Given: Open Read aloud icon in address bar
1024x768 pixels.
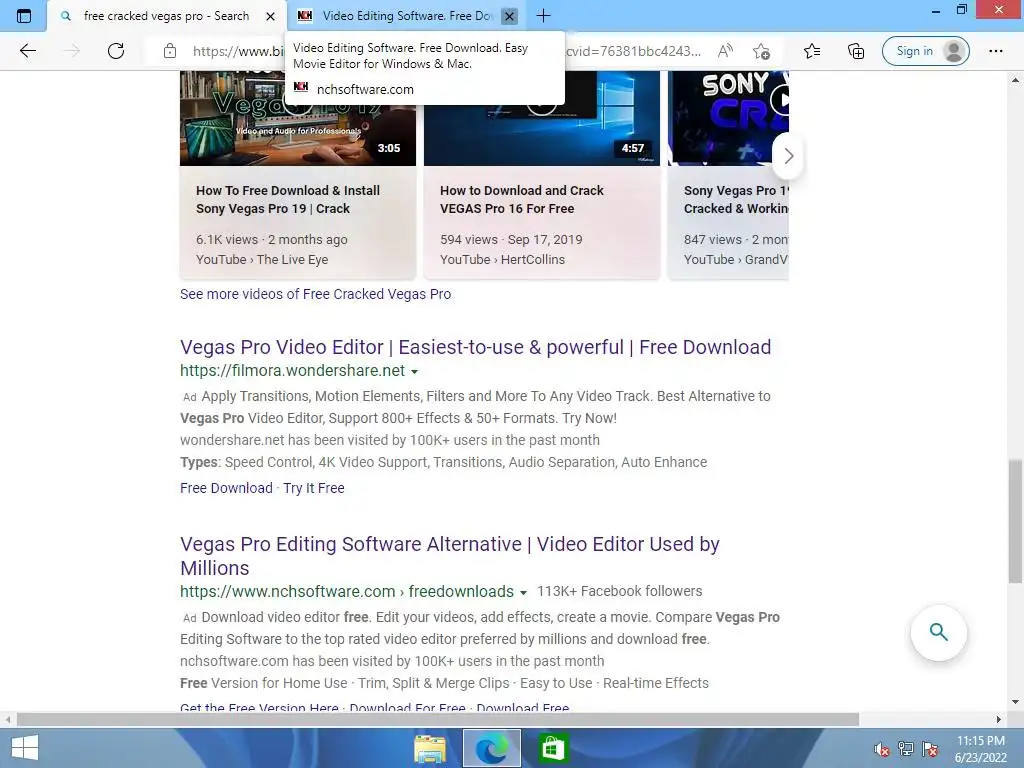Looking at the screenshot, I should [725, 51].
